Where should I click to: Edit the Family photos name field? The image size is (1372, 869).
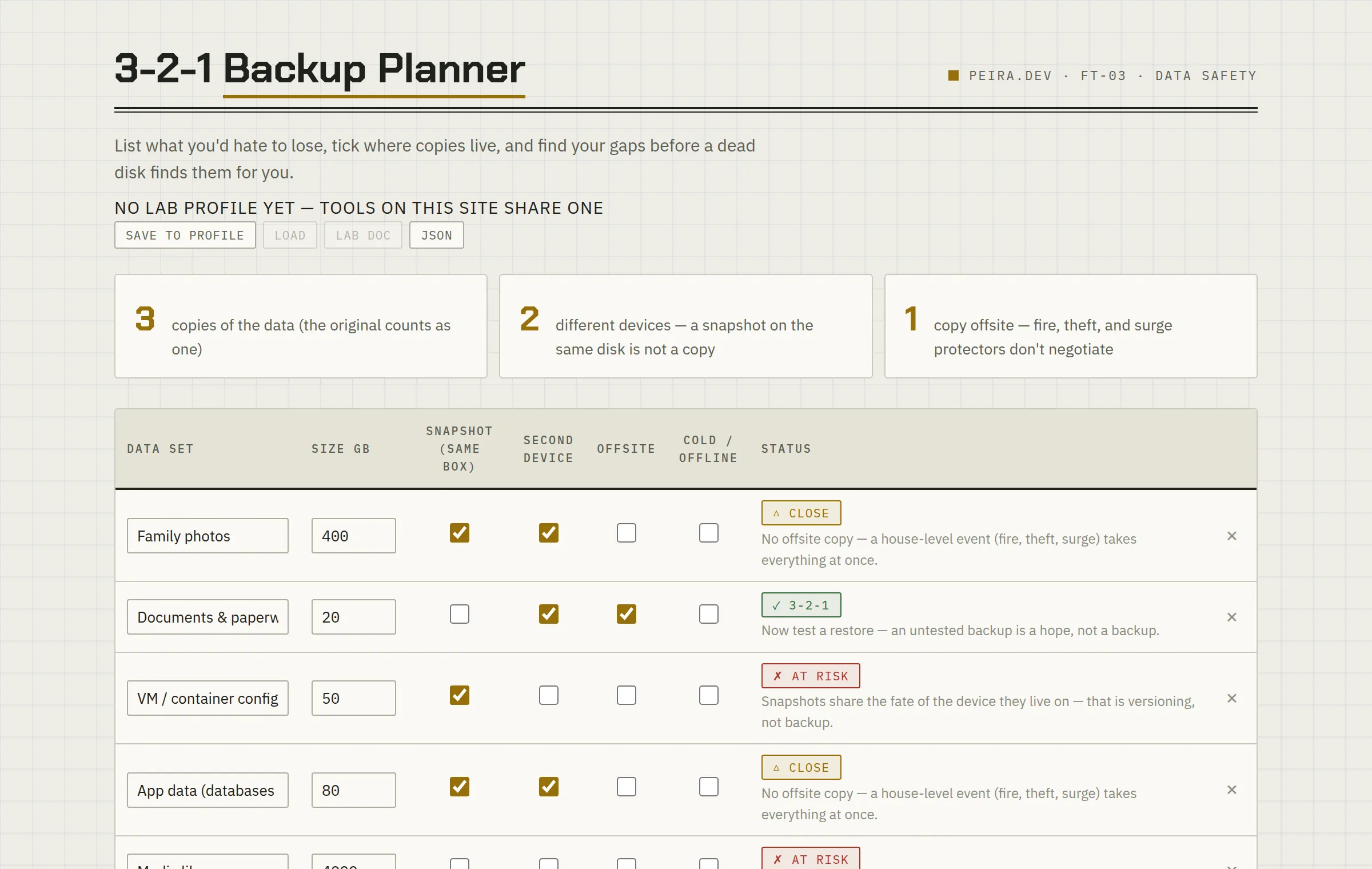coord(208,536)
